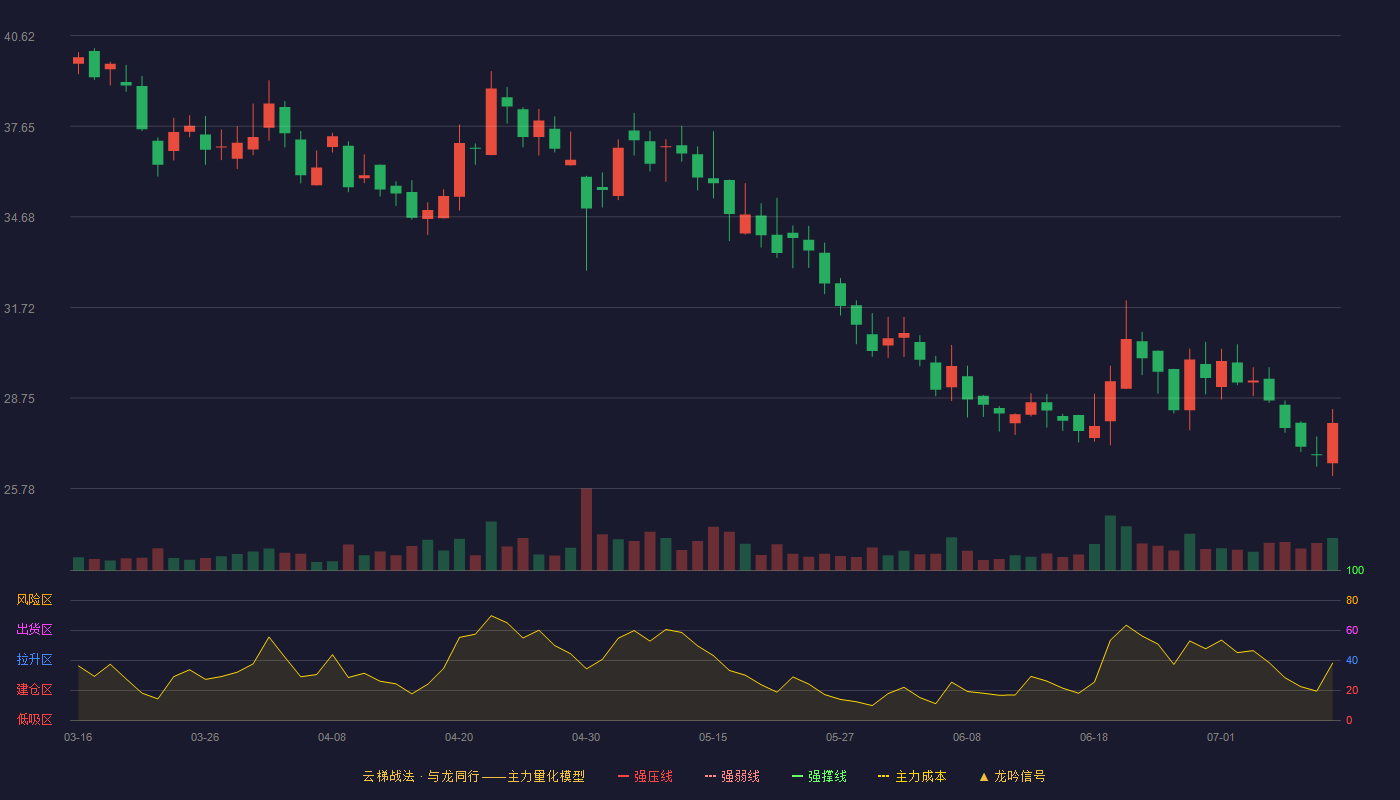Screen dimensions: 1400x800
Task: Click the red 20 indicator scale label
Action: click(1352, 690)
